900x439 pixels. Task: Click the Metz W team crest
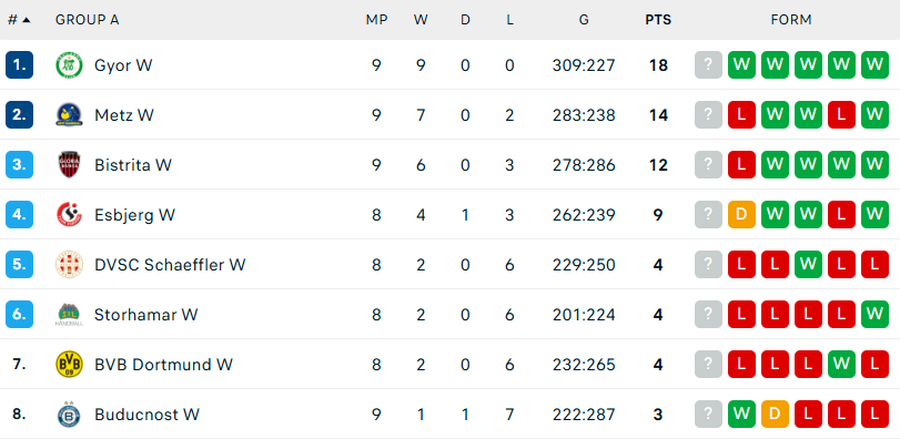68,115
